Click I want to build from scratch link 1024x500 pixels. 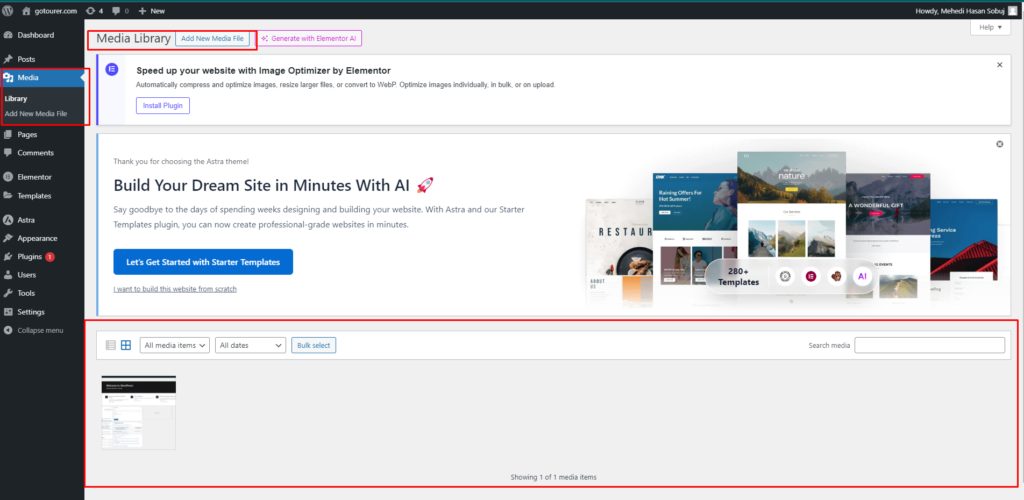[175, 289]
